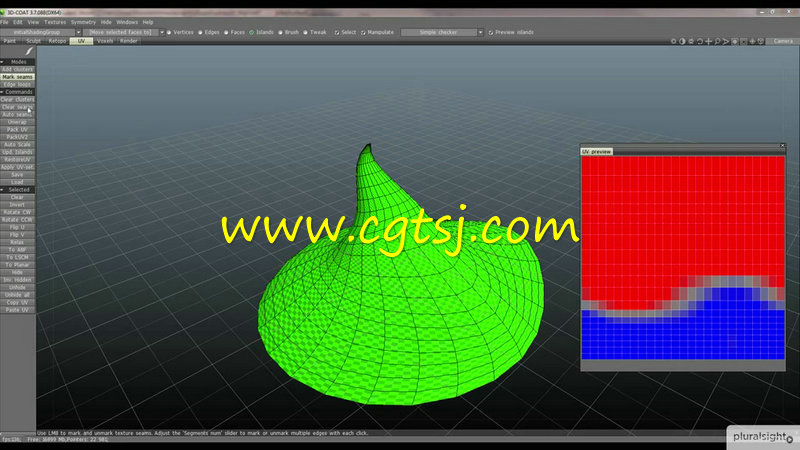Image resolution: width=800 pixels, height=450 pixels.
Task: Click the zoom magnifier icon
Action: (x=717, y=41)
